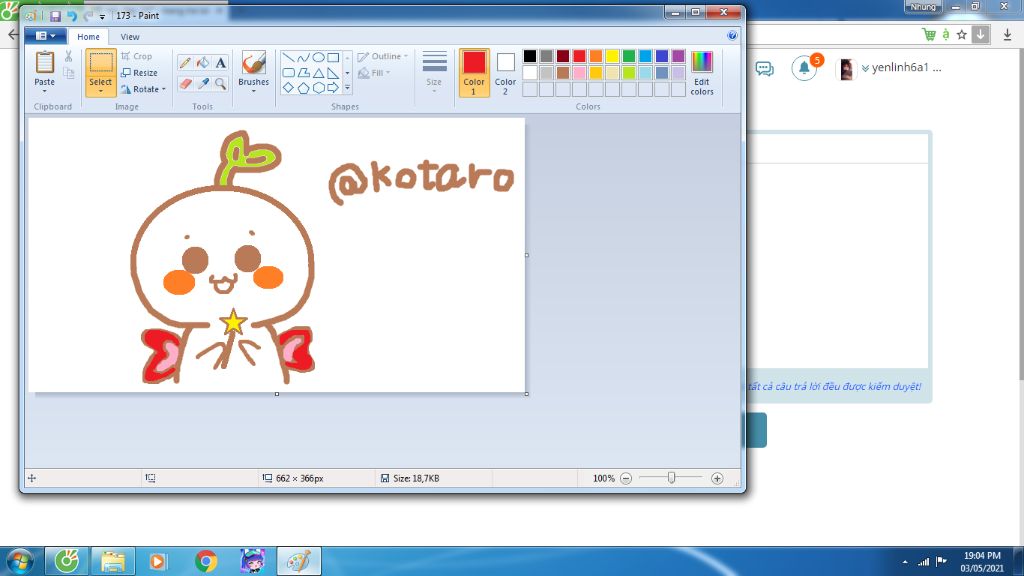Click the Resize button
The image size is (1024, 576).
140,72
